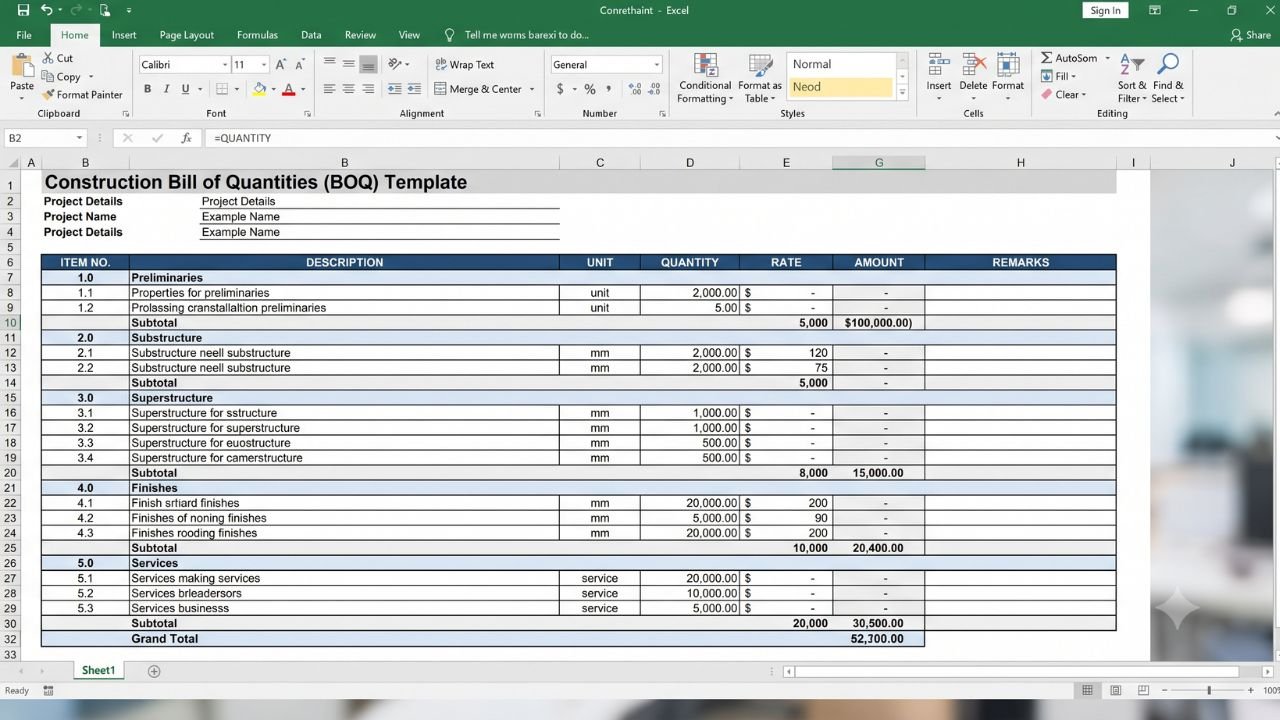Switch to the Insert ribbon tab
Screen dimensions: 1280x720
click(124, 35)
